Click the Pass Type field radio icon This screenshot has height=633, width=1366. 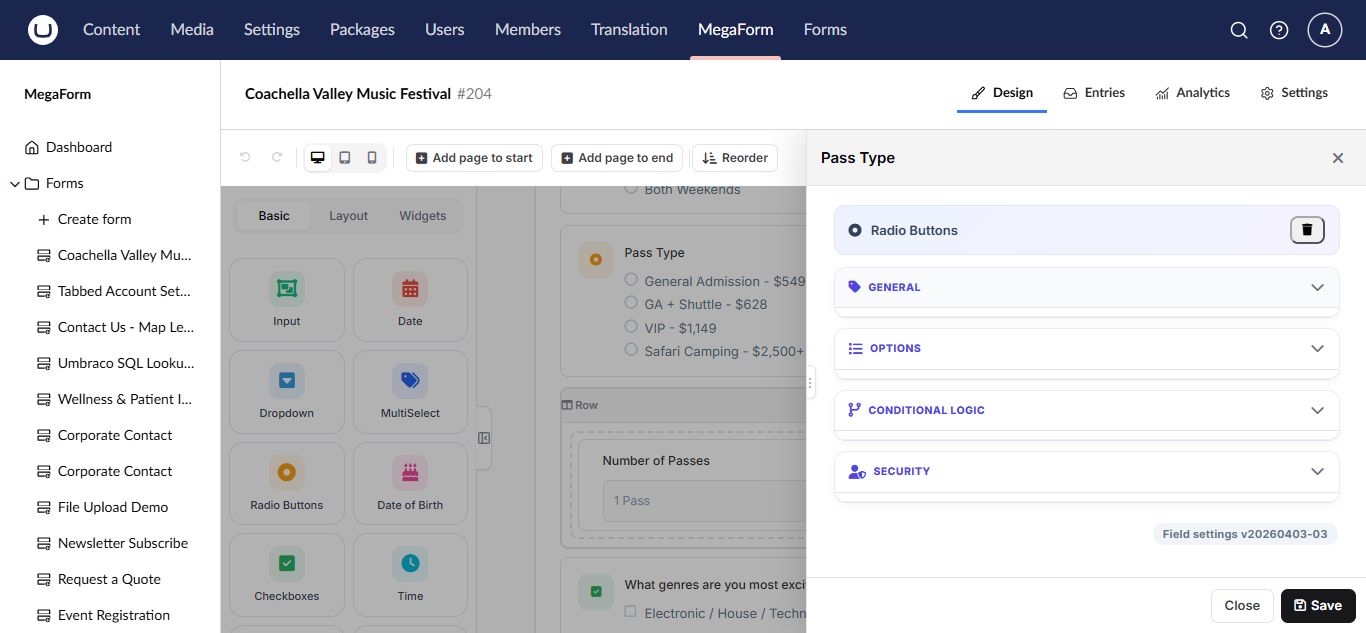[x=596, y=260]
